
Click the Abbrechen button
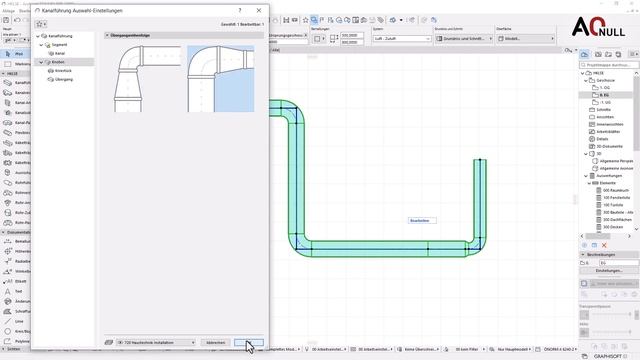click(216, 342)
